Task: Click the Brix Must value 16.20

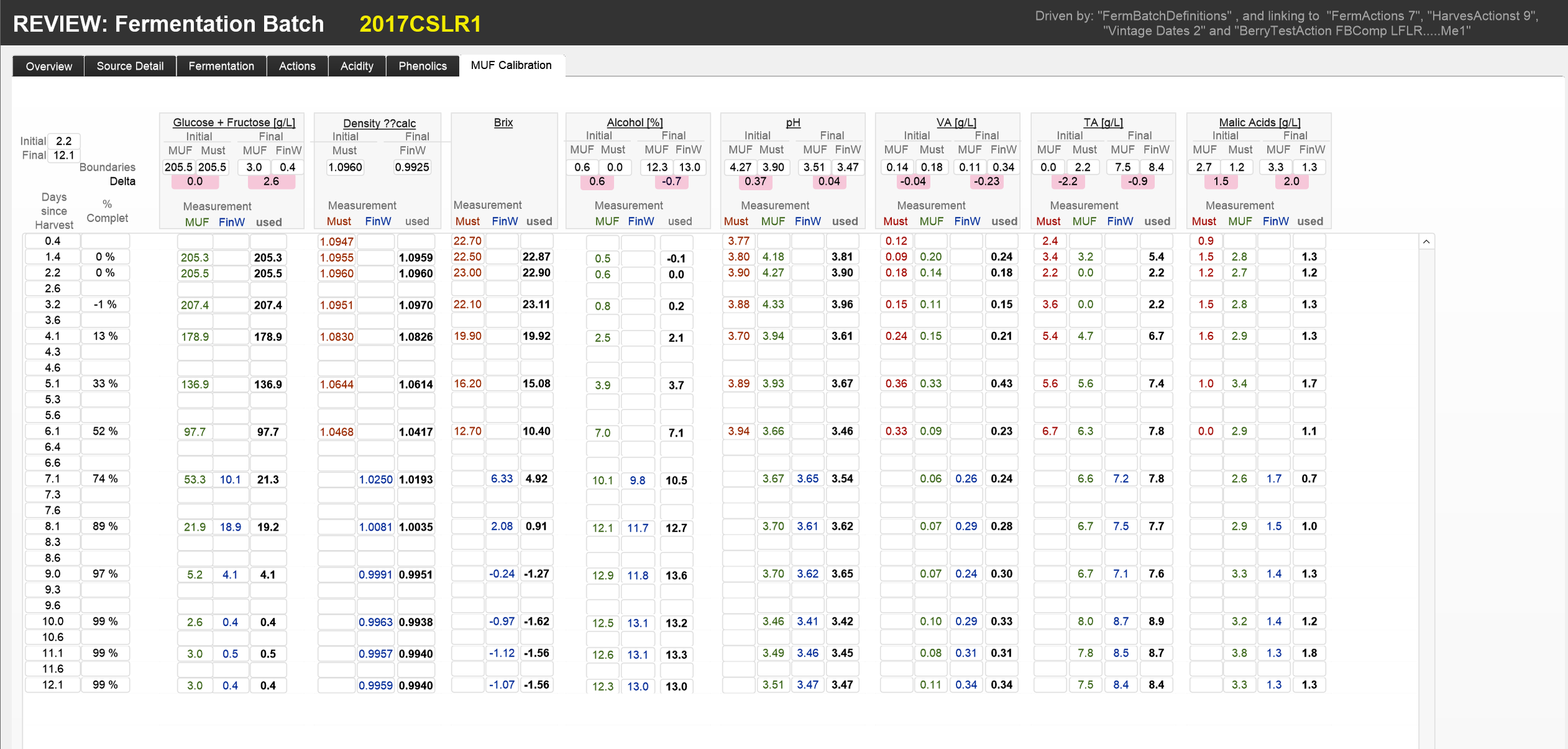Action: (468, 383)
